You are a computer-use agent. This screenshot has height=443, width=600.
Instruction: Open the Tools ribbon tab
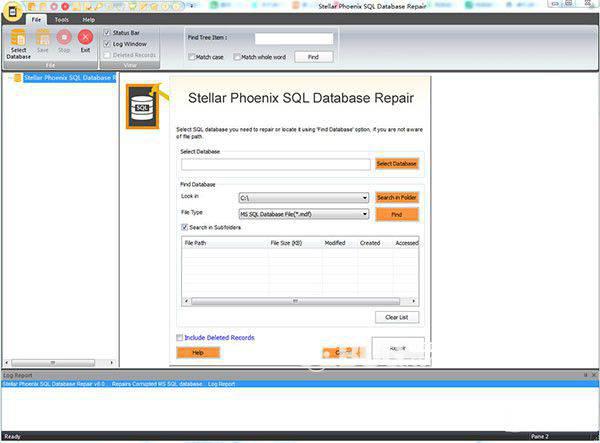[62, 20]
